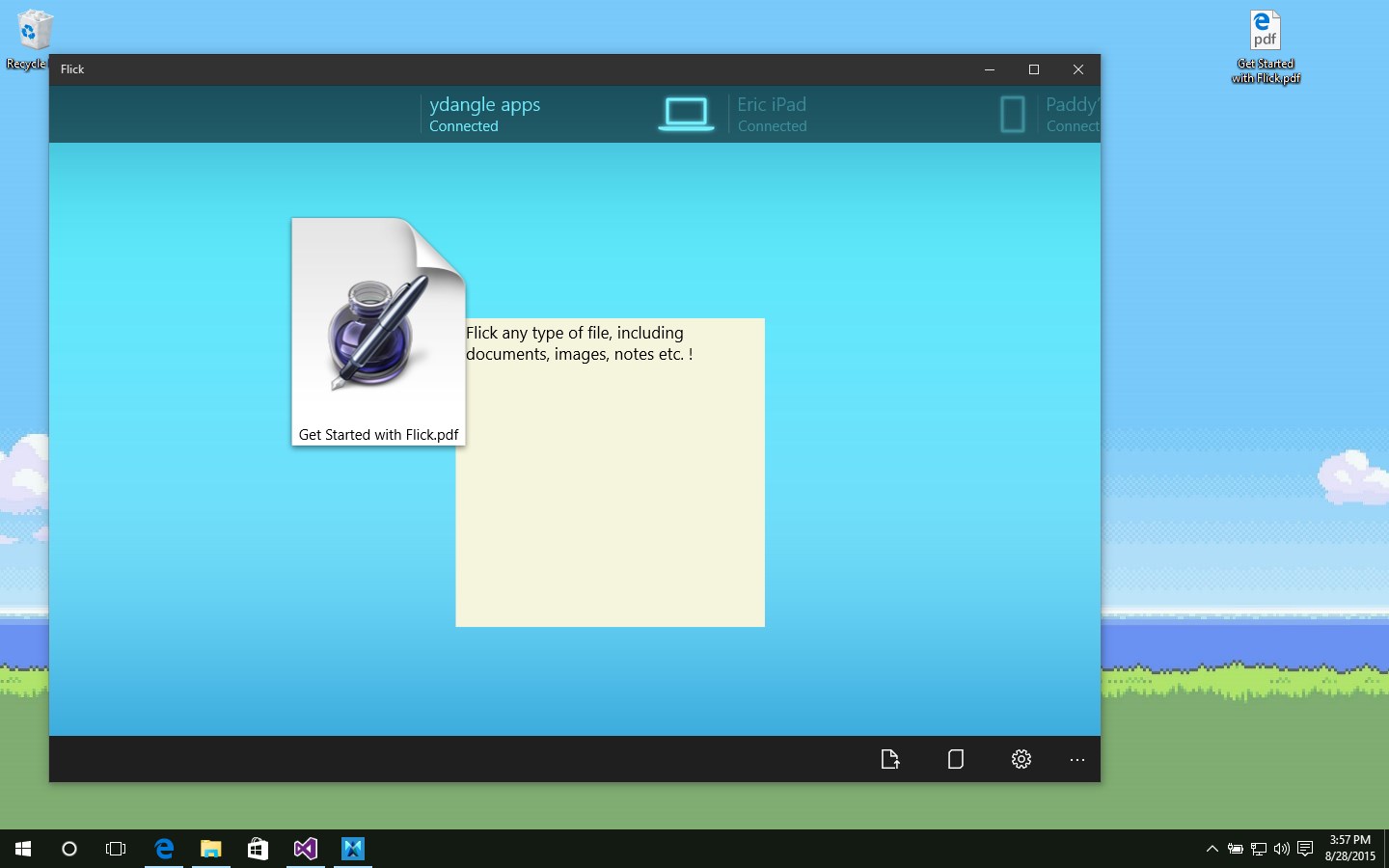Select the laptop device icon beside Eric iPad
Image resolution: width=1389 pixels, height=868 pixels.
[686, 114]
